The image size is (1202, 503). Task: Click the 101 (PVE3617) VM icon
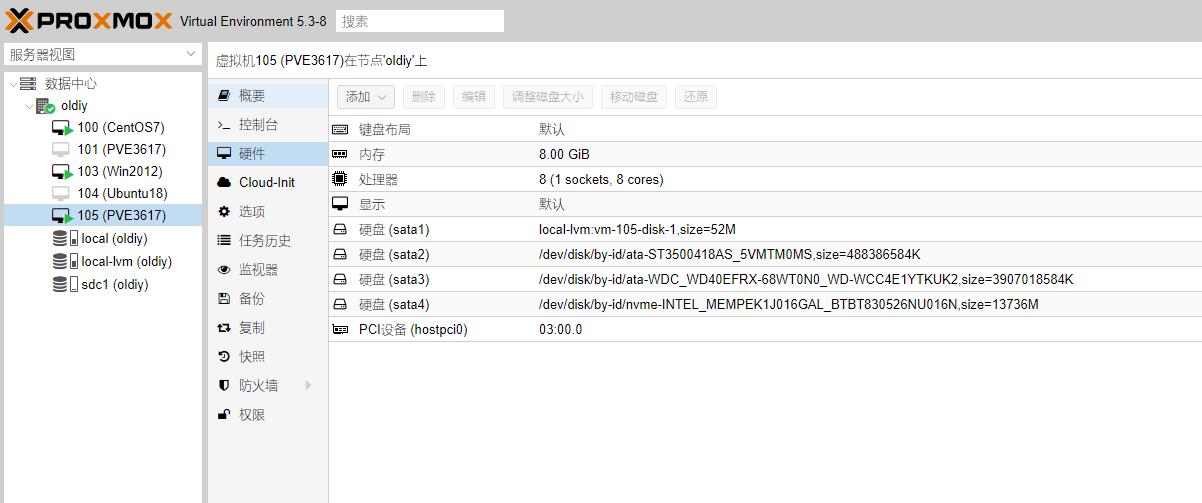click(x=62, y=150)
